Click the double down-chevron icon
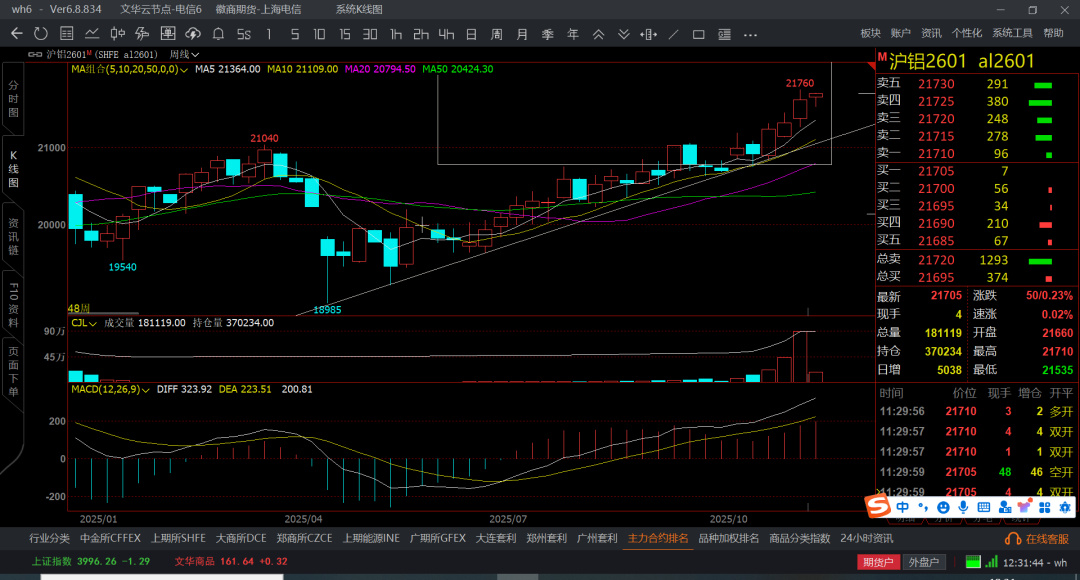1080x580 pixels. click(623, 34)
